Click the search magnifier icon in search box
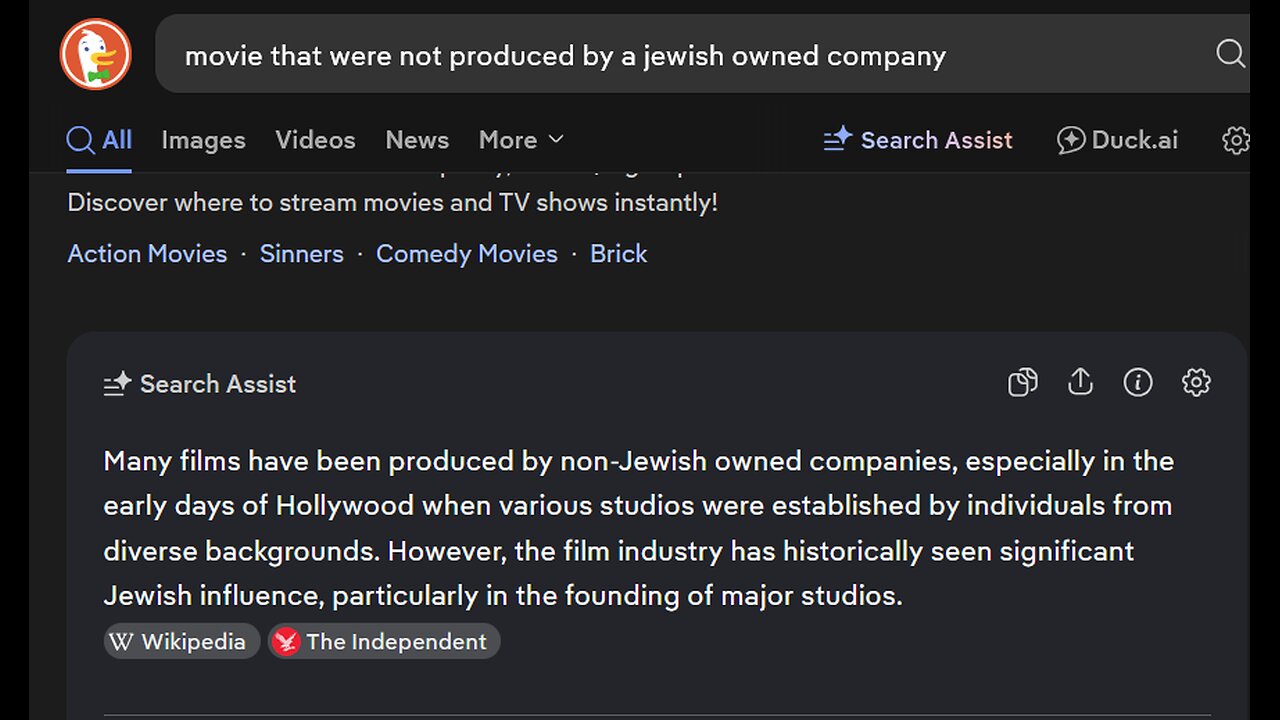 tap(1230, 54)
